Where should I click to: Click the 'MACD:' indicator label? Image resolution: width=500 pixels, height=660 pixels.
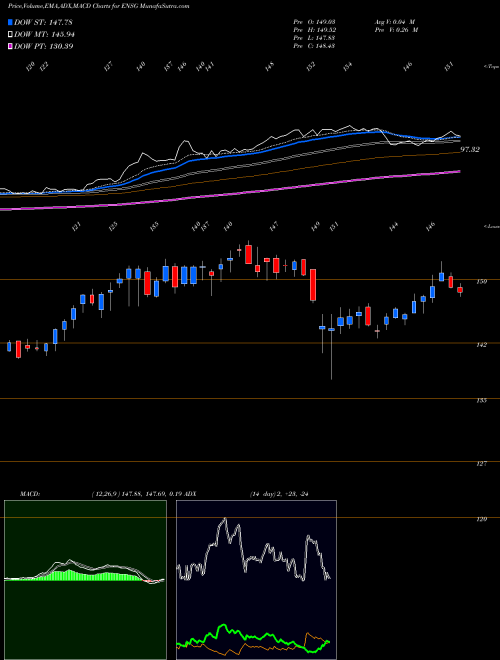pos(30,494)
